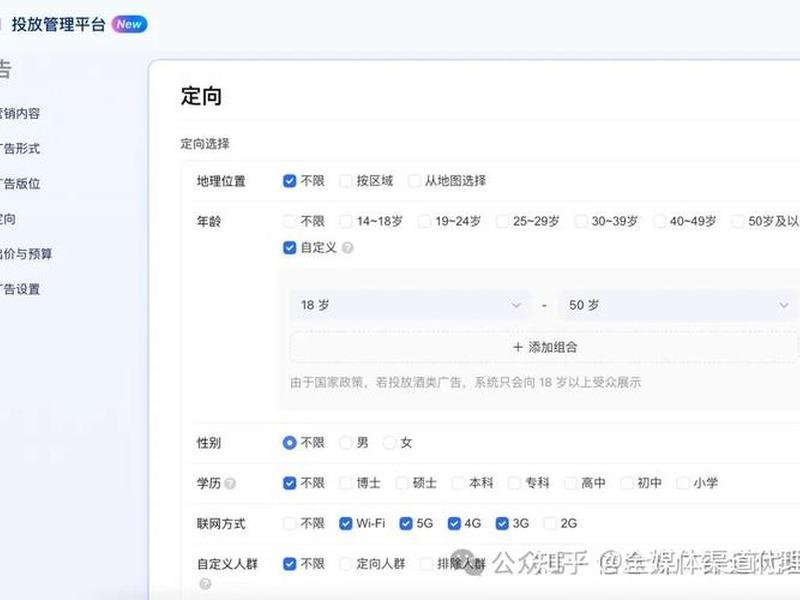Select 不限 gender radio button
Viewport: 800px width, 600px height.
[289, 442]
